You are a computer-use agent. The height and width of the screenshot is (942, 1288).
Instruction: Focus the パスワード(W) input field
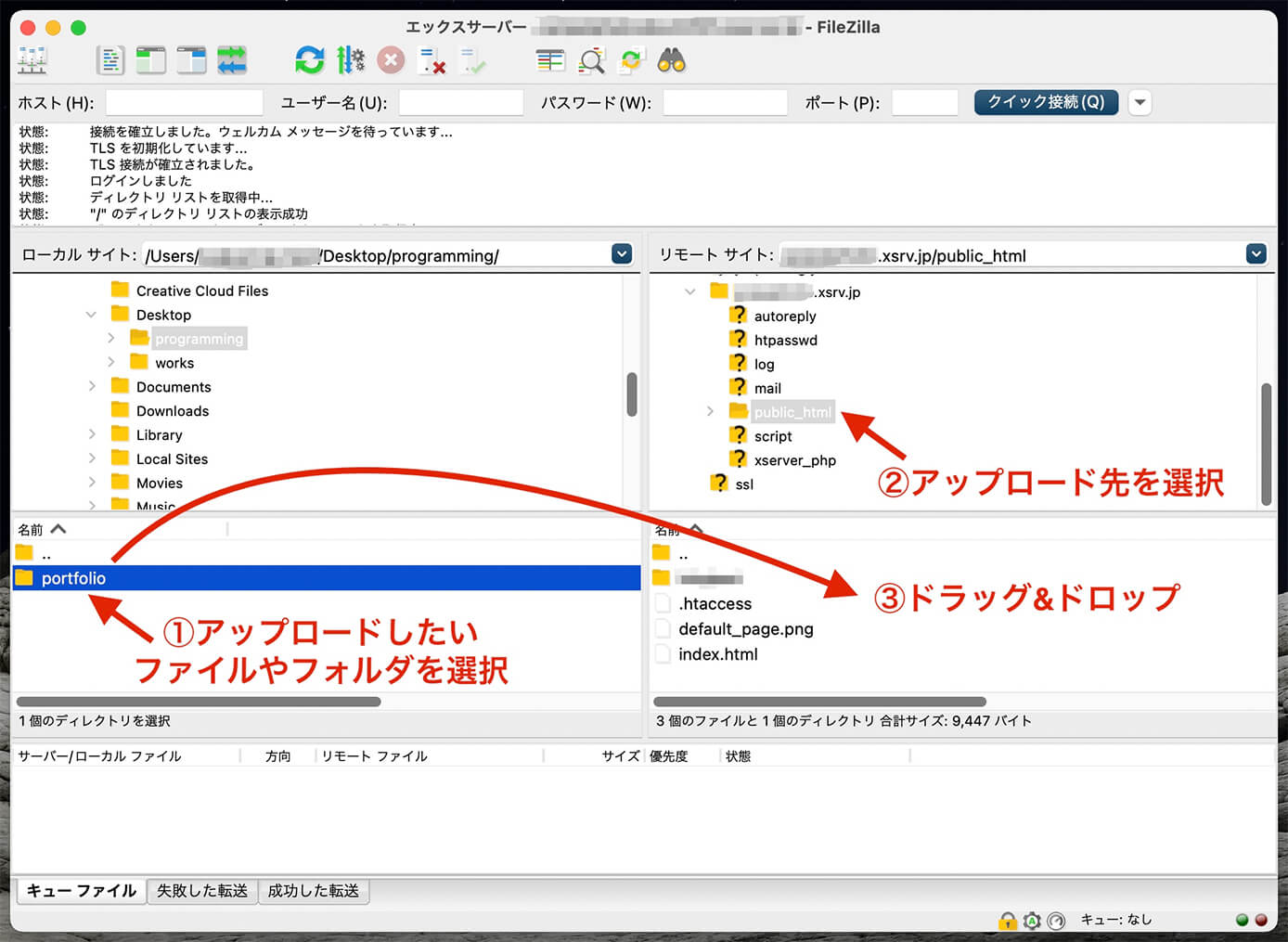[726, 102]
